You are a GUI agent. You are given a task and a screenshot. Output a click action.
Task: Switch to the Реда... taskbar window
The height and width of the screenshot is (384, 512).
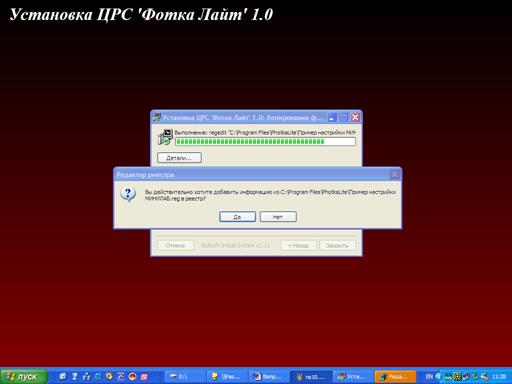[x=395, y=377]
